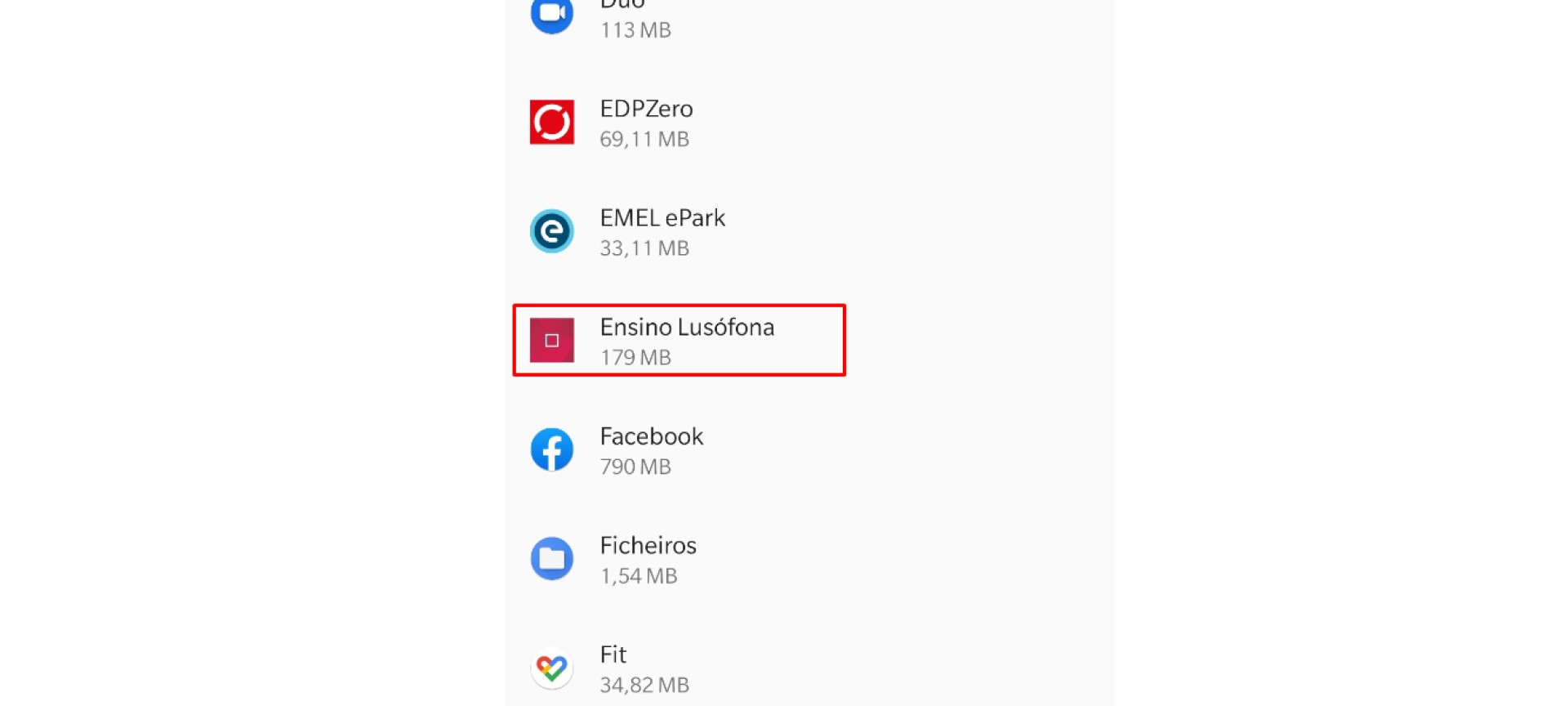Tap the Facebook app icon
Viewport: 1568px width, 706px height.
[x=552, y=449]
